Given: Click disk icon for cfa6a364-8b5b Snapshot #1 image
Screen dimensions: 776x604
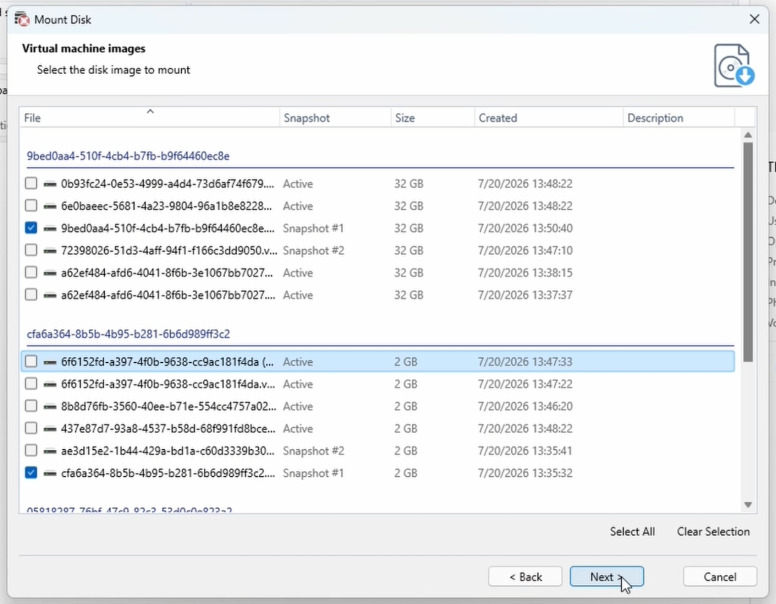Looking at the screenshot, I should tap(49, 474).
